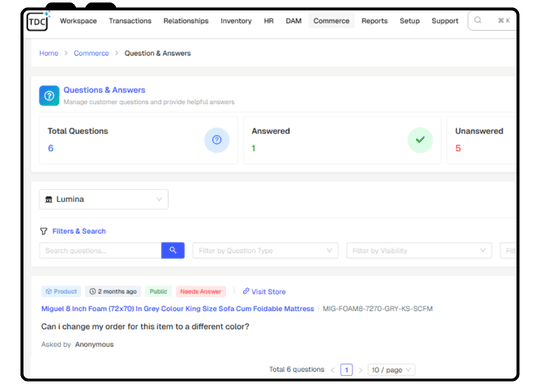The image size is (540, 384).
Task: Click the 2 months ago time badge
Action: pos(113,292)
